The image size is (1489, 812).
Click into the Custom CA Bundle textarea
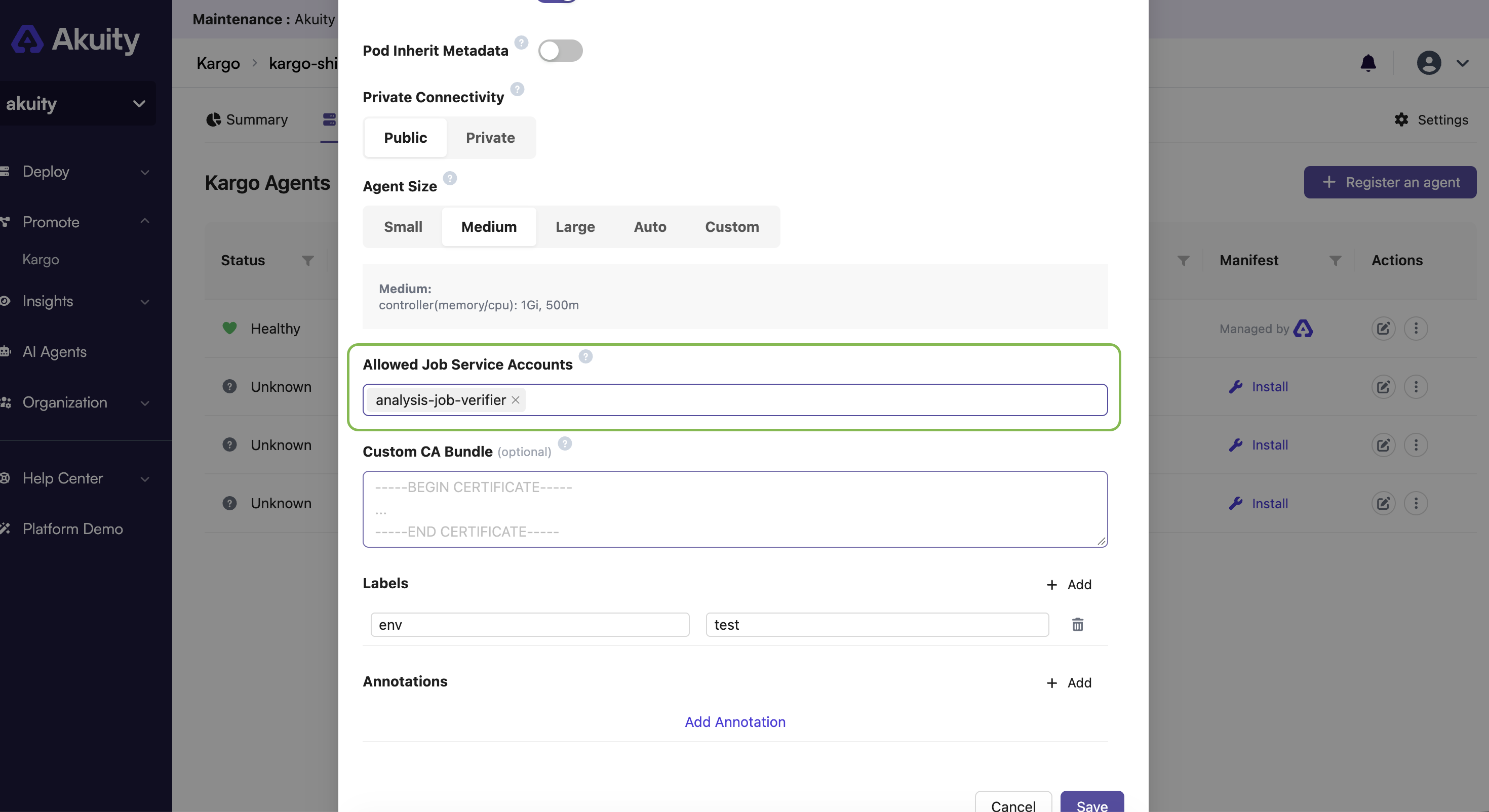(735, 509)
